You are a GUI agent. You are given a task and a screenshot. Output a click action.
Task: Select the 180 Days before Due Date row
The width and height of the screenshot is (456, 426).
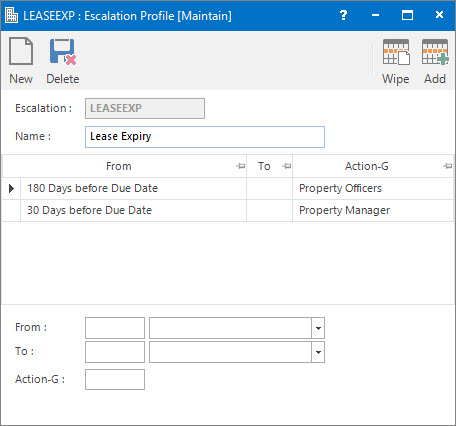228,188
